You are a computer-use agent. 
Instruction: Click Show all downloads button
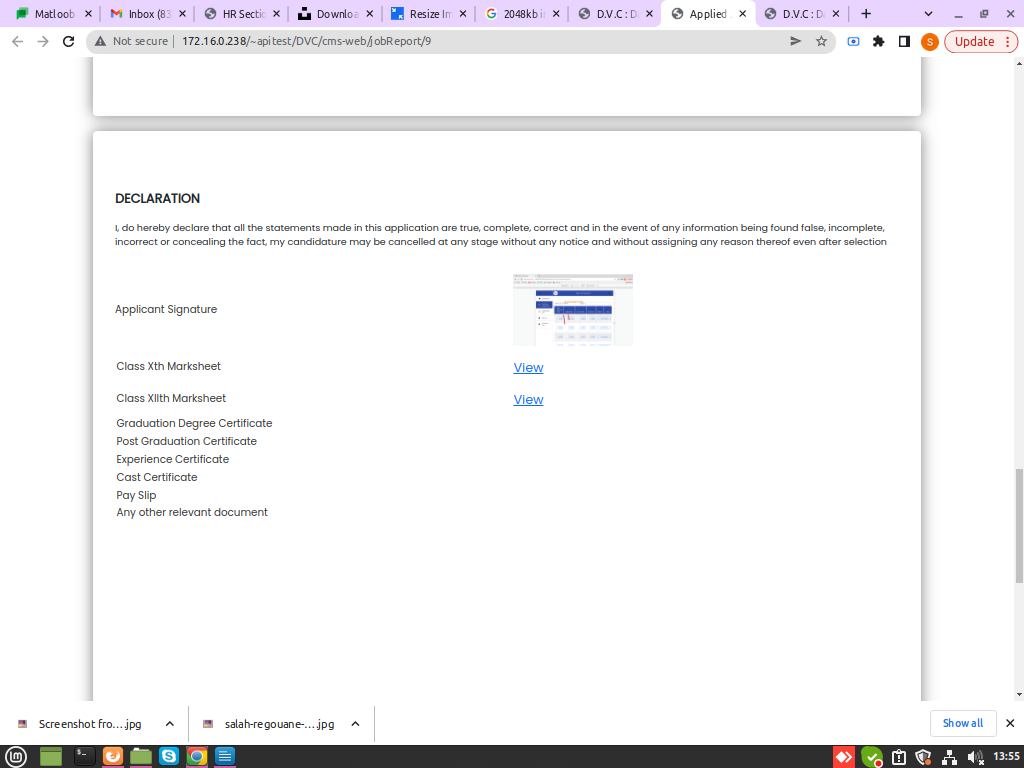pyautogui.click(x=962, y=723)
